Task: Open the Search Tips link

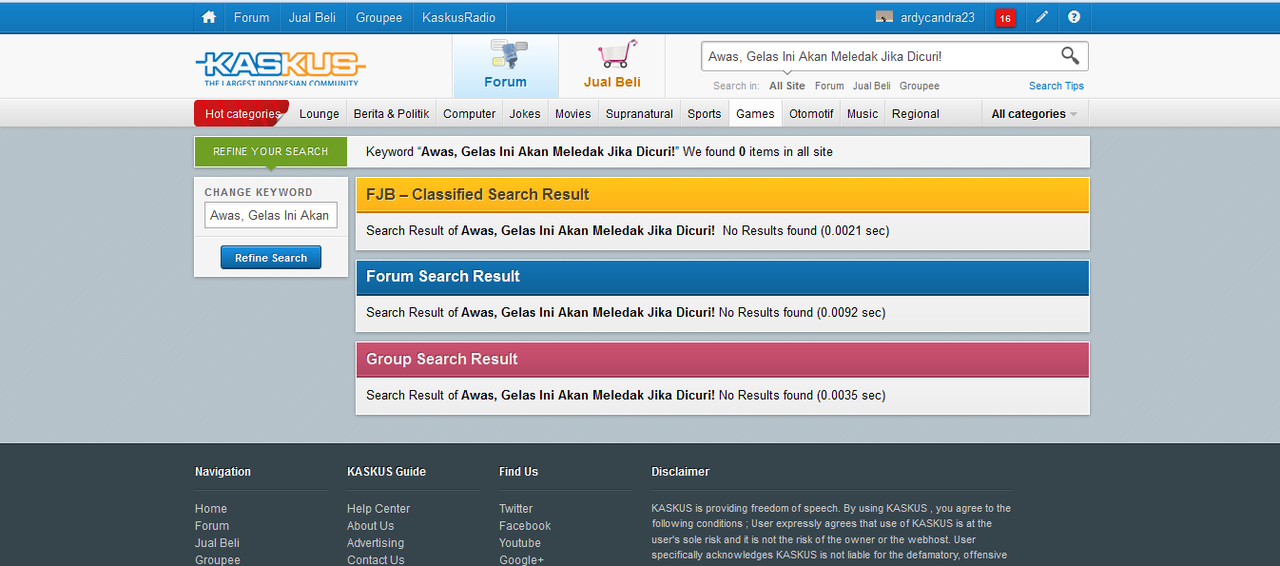Action: pyautogui.click(x=1056, y=86)
